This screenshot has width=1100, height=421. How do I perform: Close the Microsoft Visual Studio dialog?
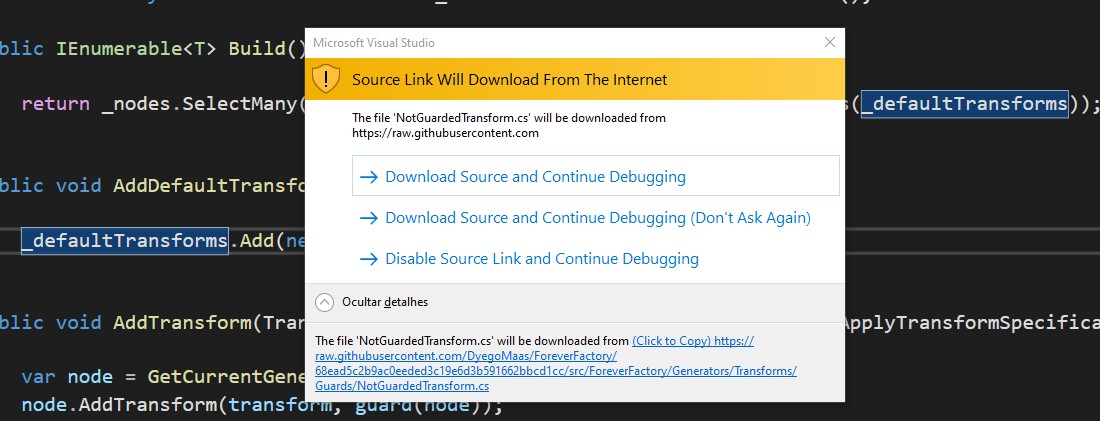(x=830, y=43)
